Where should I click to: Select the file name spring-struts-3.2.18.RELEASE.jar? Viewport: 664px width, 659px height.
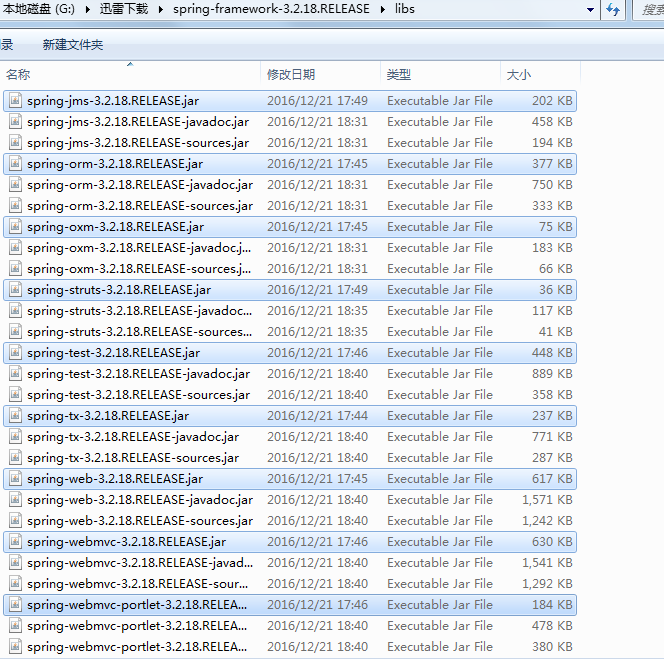(x=119, y=290)
